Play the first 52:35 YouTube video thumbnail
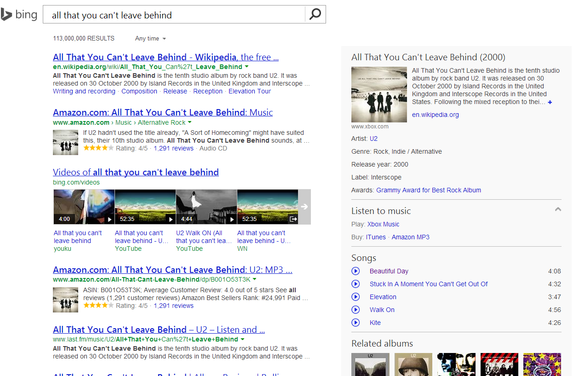The image size is (579, 376). [x=145, y=207]
